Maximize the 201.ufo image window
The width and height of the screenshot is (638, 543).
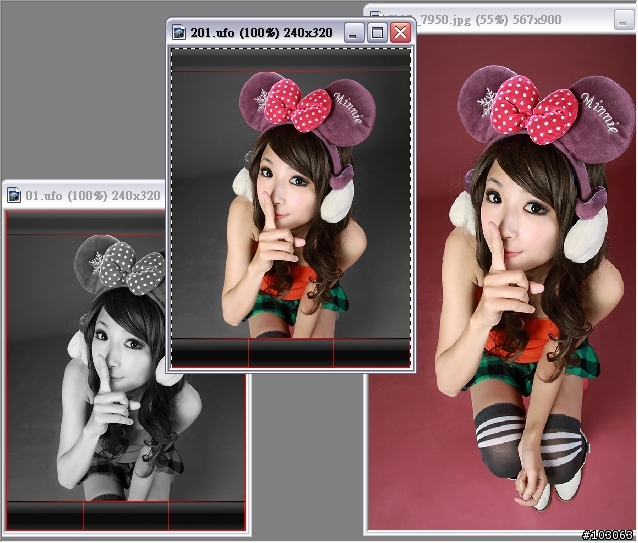coord(377,33)
